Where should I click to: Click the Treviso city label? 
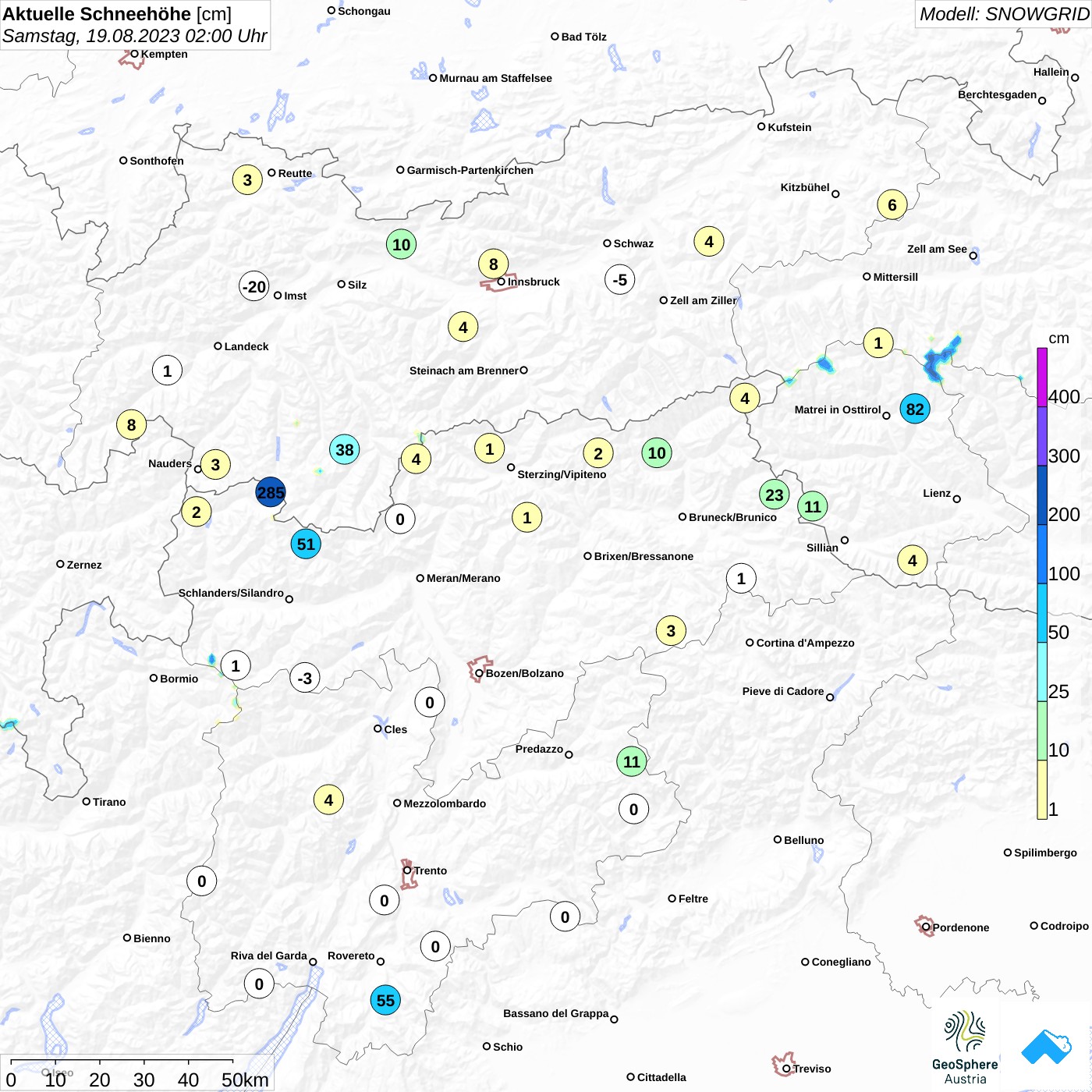coord(812,1069)
